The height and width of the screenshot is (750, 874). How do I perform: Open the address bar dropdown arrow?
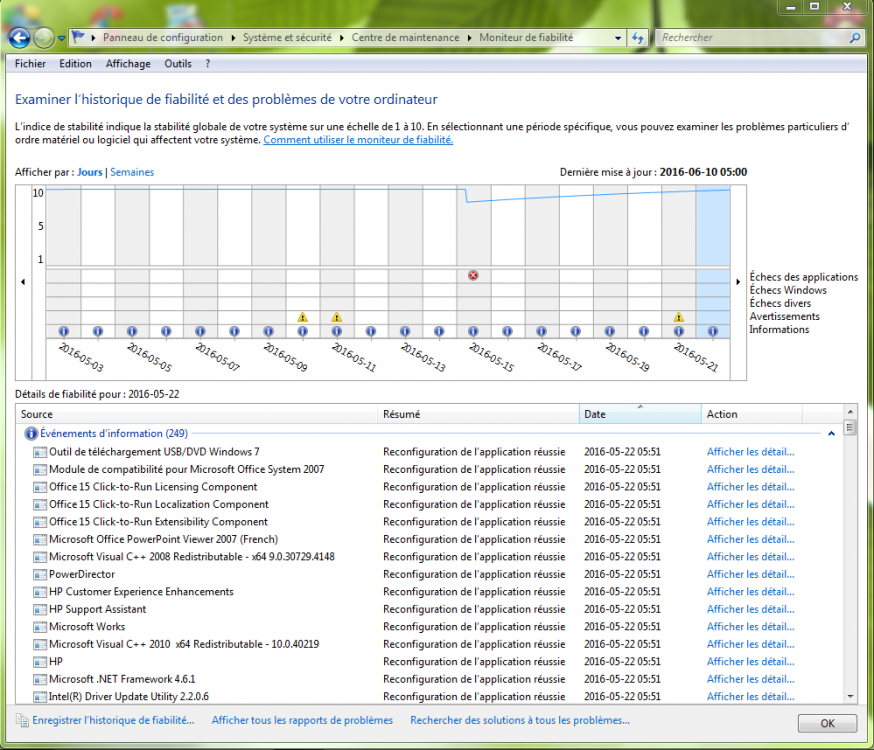(x=618, y=38)
